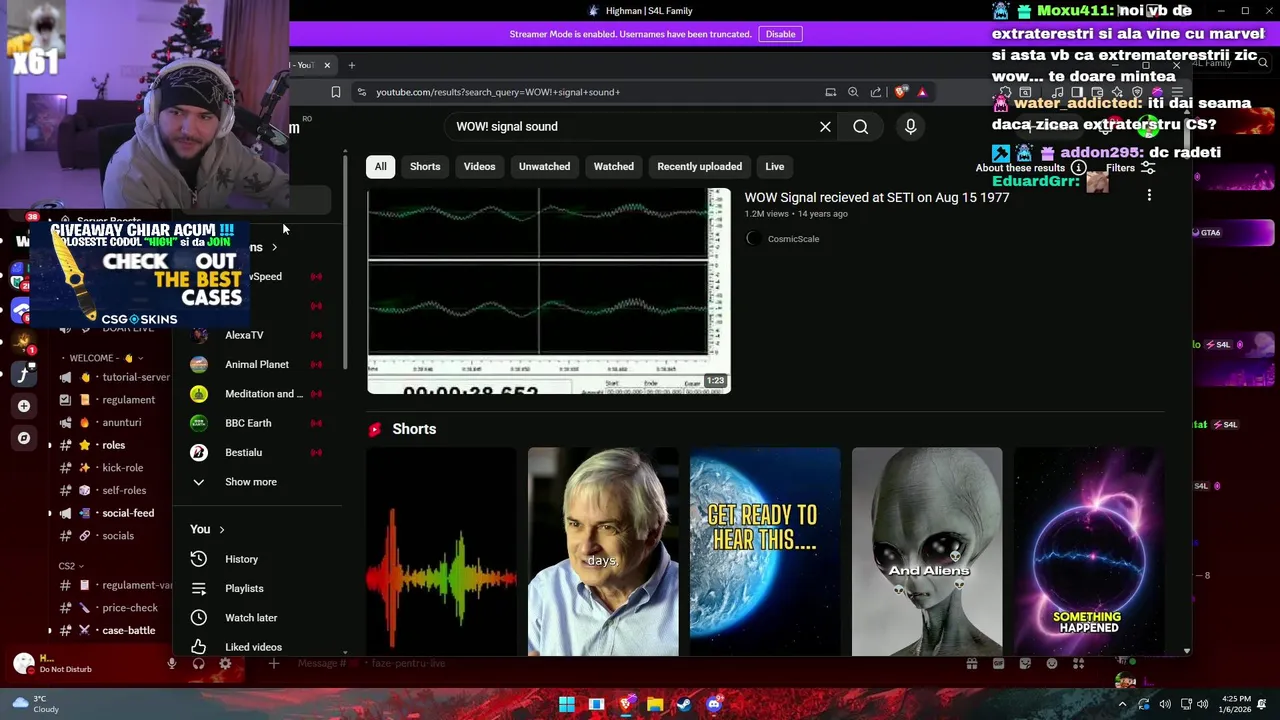Open the History page icon in YouTube sidebar
1280x720 pixels.
click(199, 559)
